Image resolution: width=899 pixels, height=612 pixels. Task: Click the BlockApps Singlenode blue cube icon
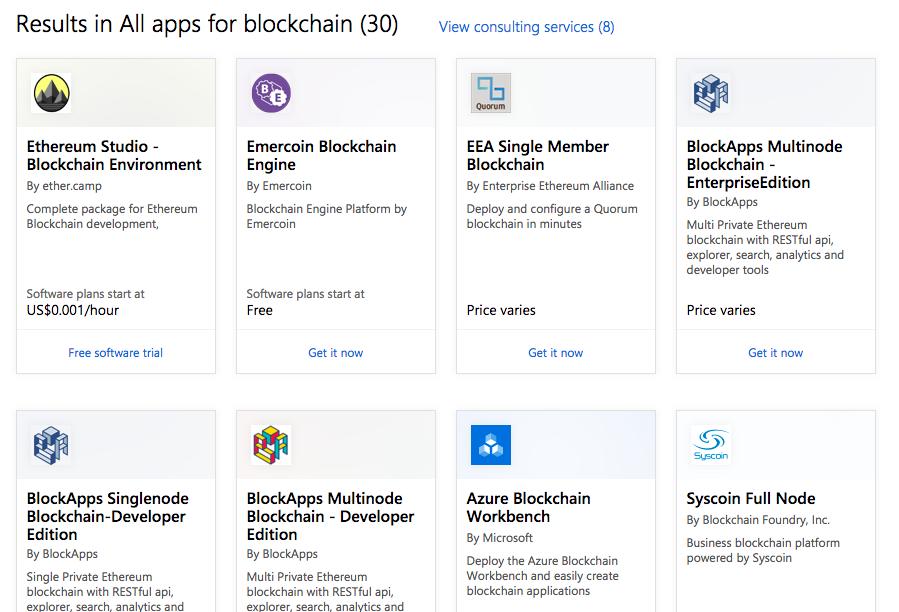pyautogui.click(x=51, y=445)
